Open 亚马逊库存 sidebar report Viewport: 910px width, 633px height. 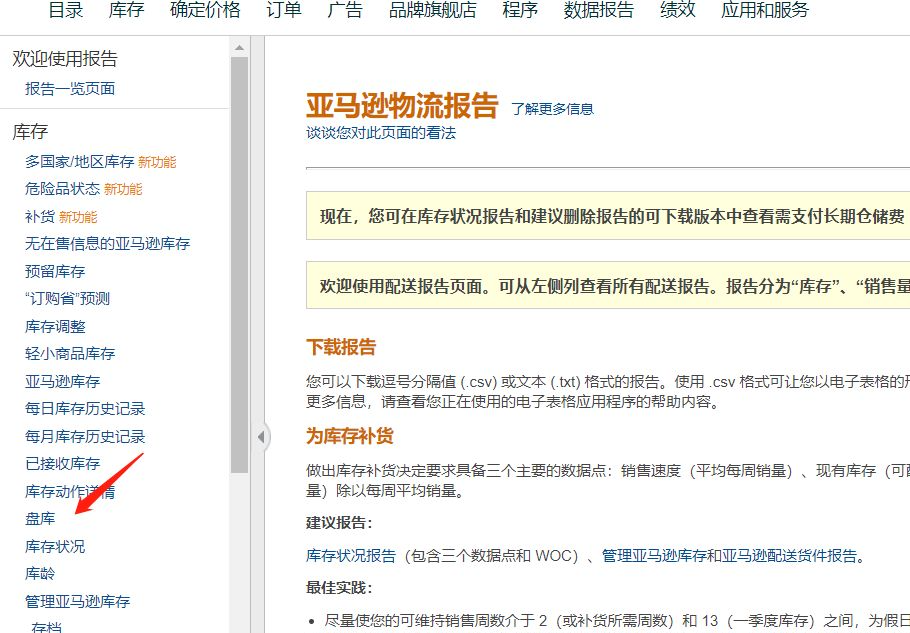coord(63,381)
